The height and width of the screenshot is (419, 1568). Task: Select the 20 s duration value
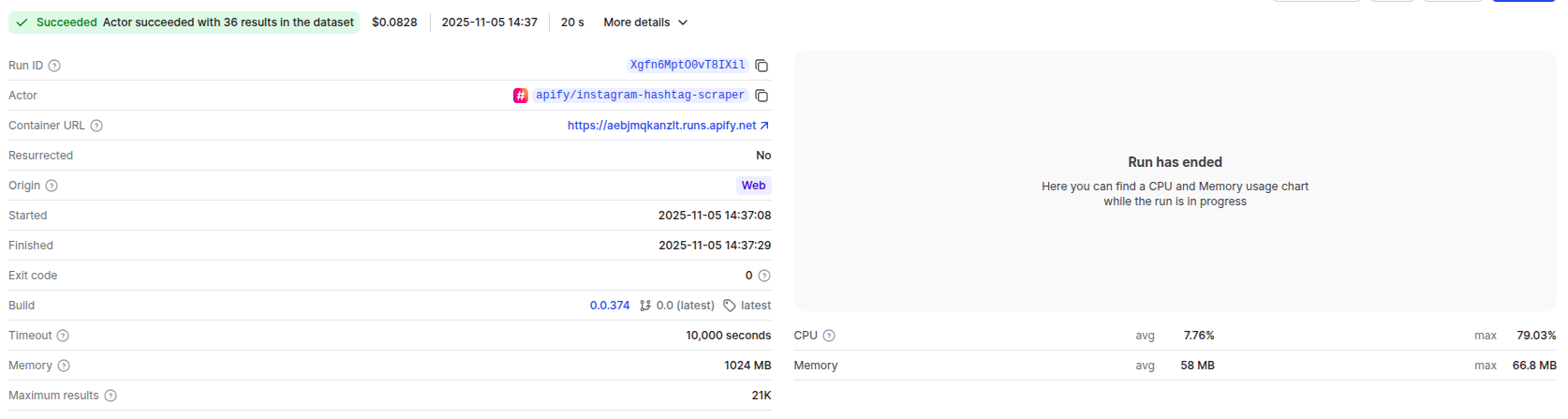pyautogui.click(x=572, y=22)
